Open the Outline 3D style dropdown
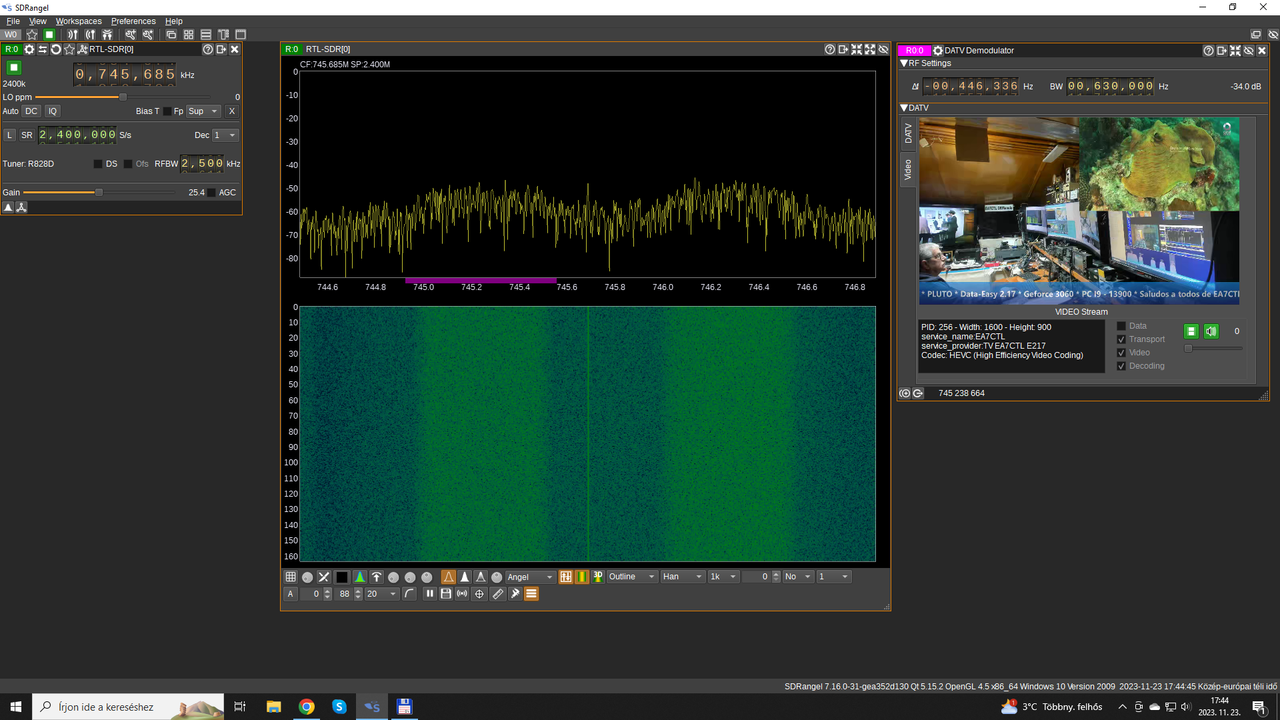This screenshot has width=1280, height=720. [632, 577]
